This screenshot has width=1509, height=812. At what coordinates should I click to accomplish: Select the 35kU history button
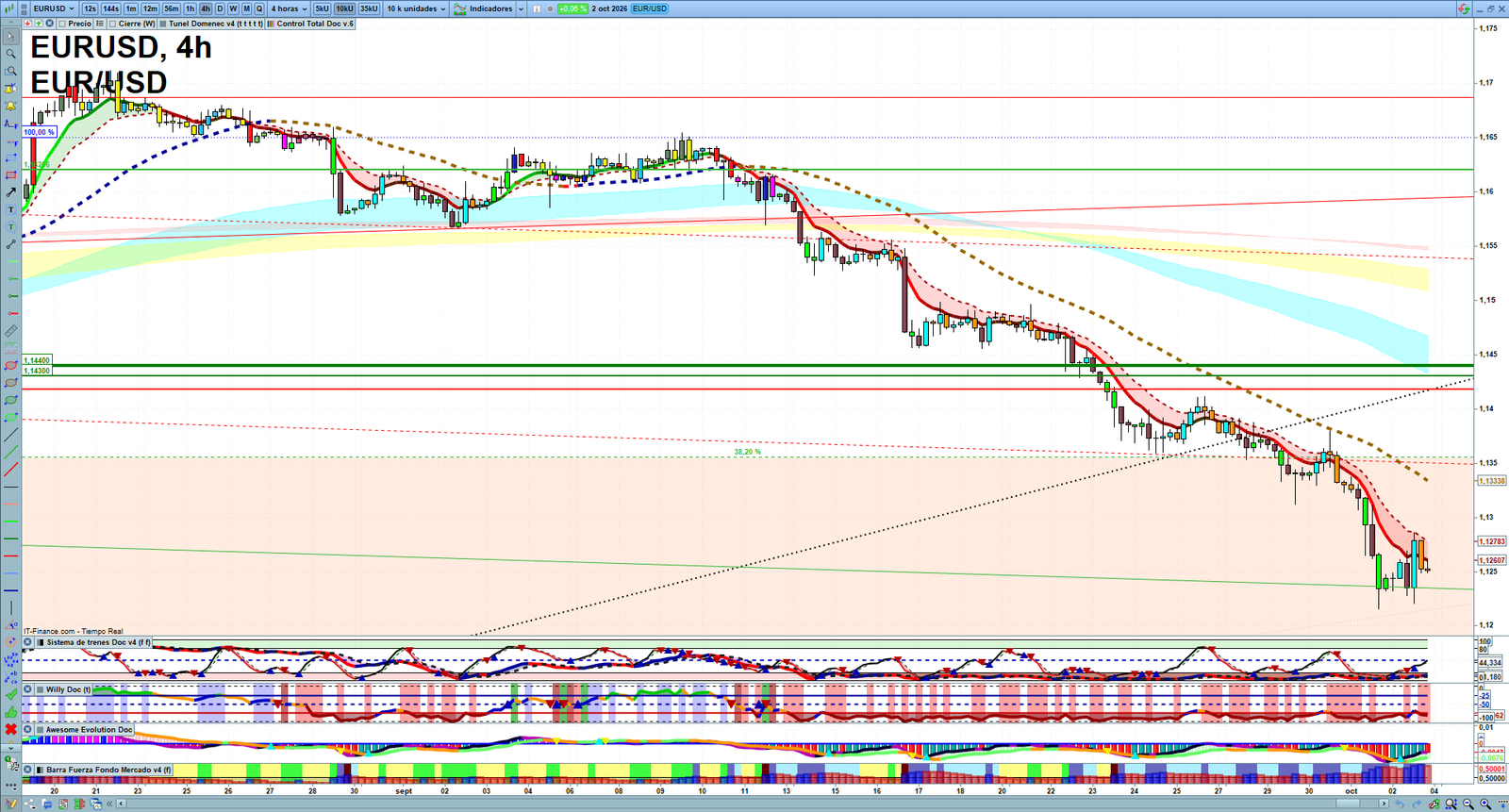pos(369,8)
